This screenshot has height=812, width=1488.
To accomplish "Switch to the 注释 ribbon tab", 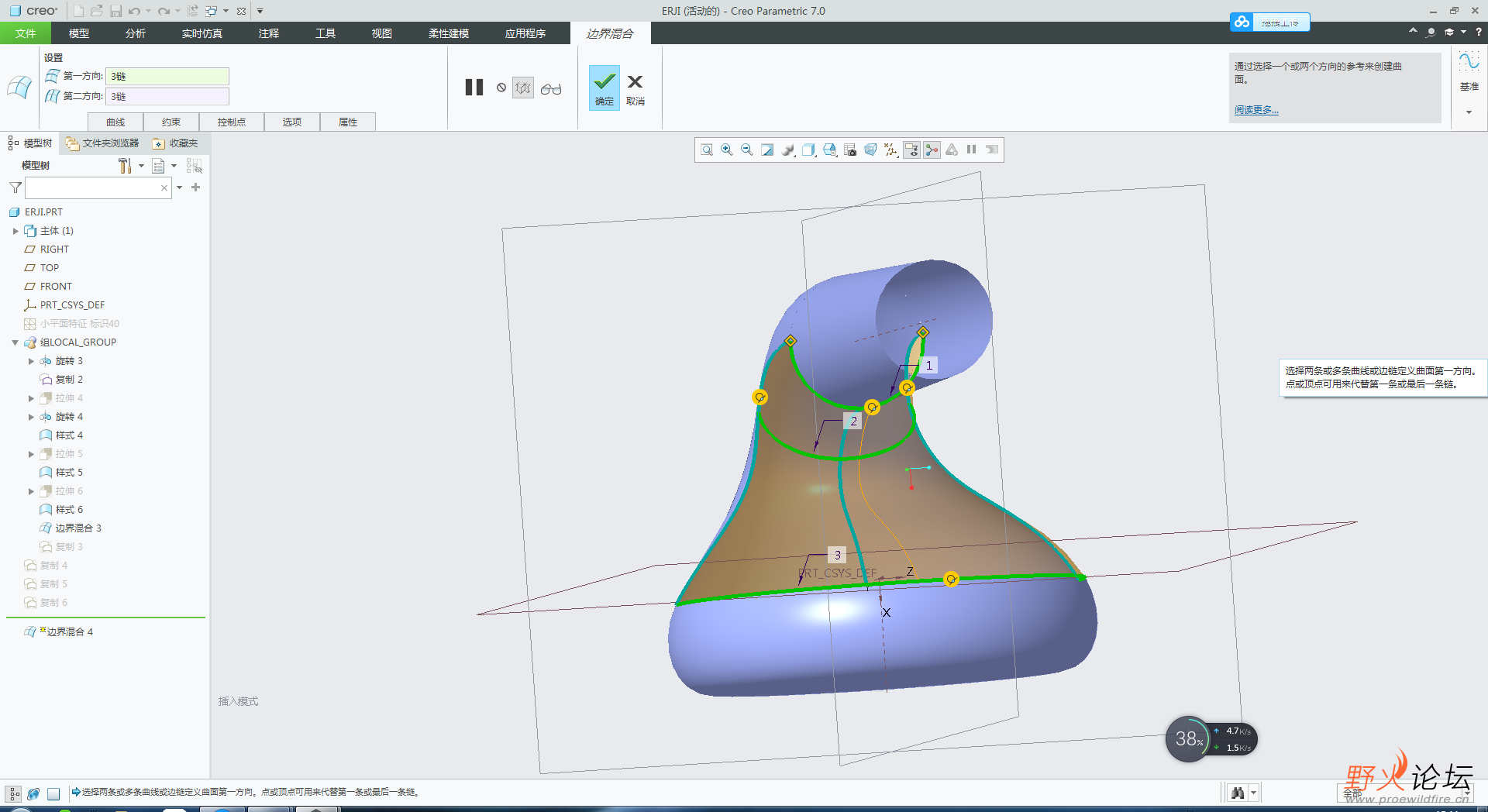I will click(x=269, y=33).
